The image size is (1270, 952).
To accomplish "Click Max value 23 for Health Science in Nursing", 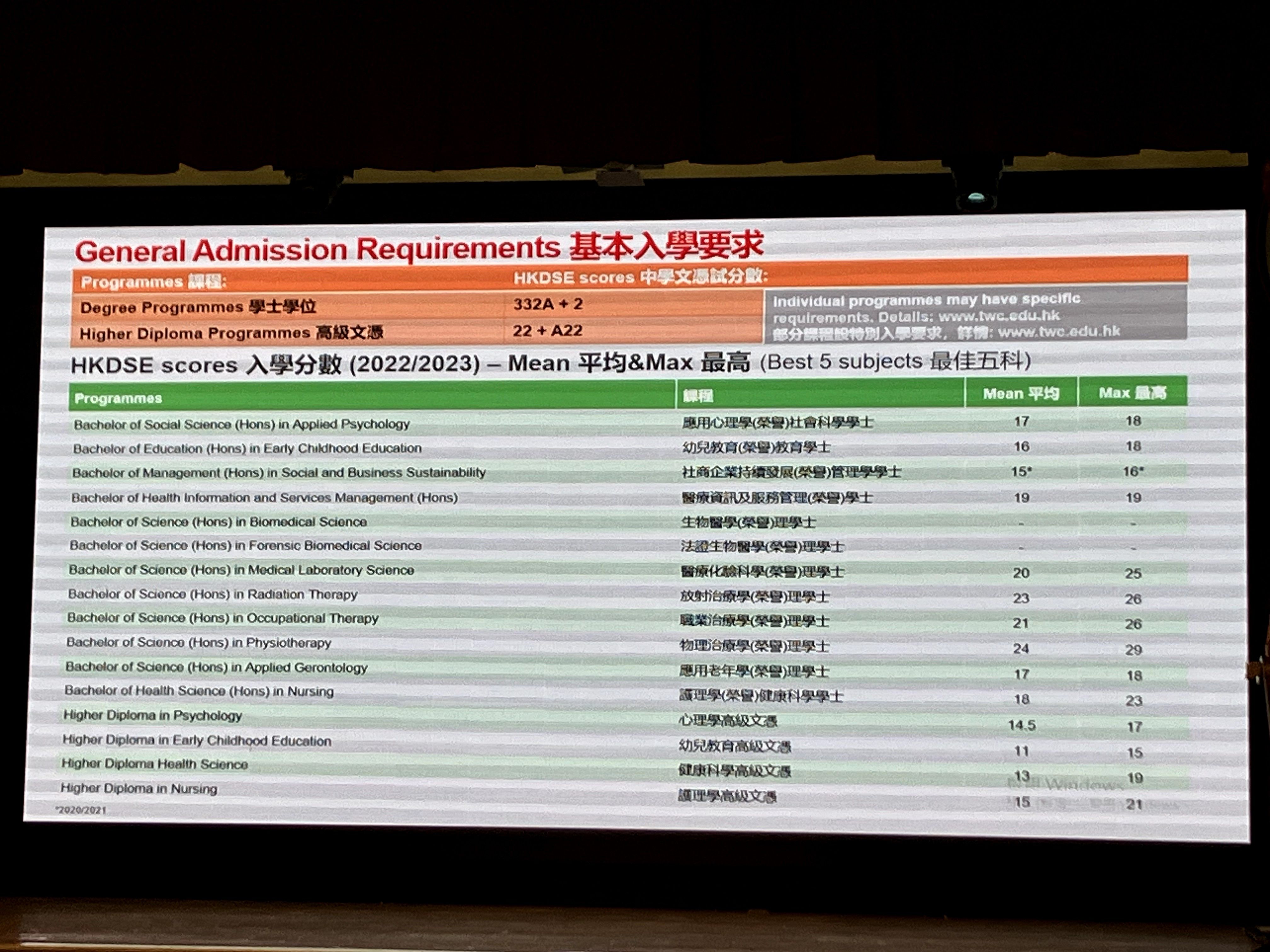I will (x=1134, y=701).
